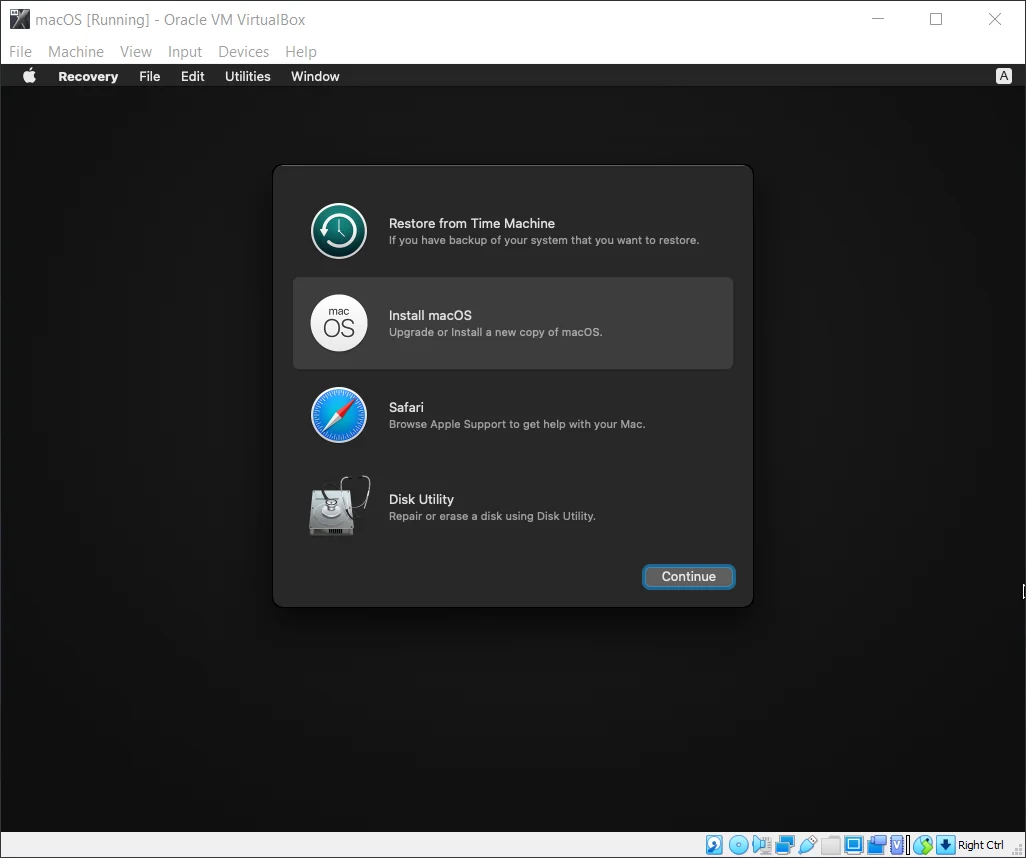Click the Continue button
The image size is (1026, 858).
[x=688, y=577]
